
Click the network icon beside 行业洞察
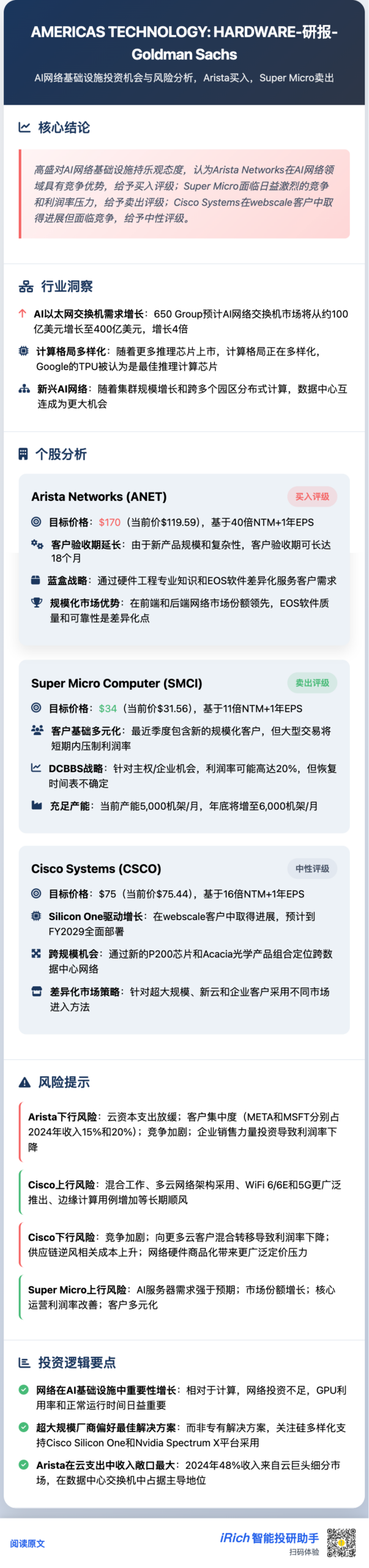[26, 286]
